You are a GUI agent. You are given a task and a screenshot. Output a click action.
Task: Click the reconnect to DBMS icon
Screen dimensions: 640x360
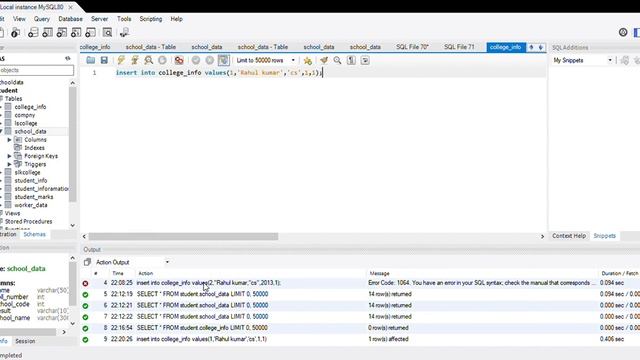(124, 33)
